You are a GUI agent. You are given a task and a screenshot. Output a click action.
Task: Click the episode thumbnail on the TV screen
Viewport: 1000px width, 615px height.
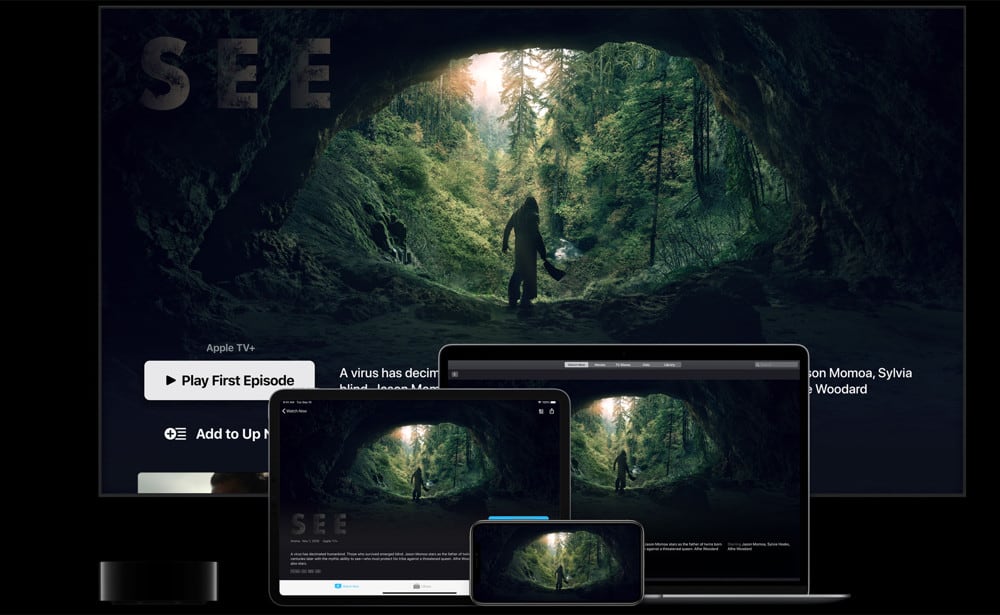[203, 483]
